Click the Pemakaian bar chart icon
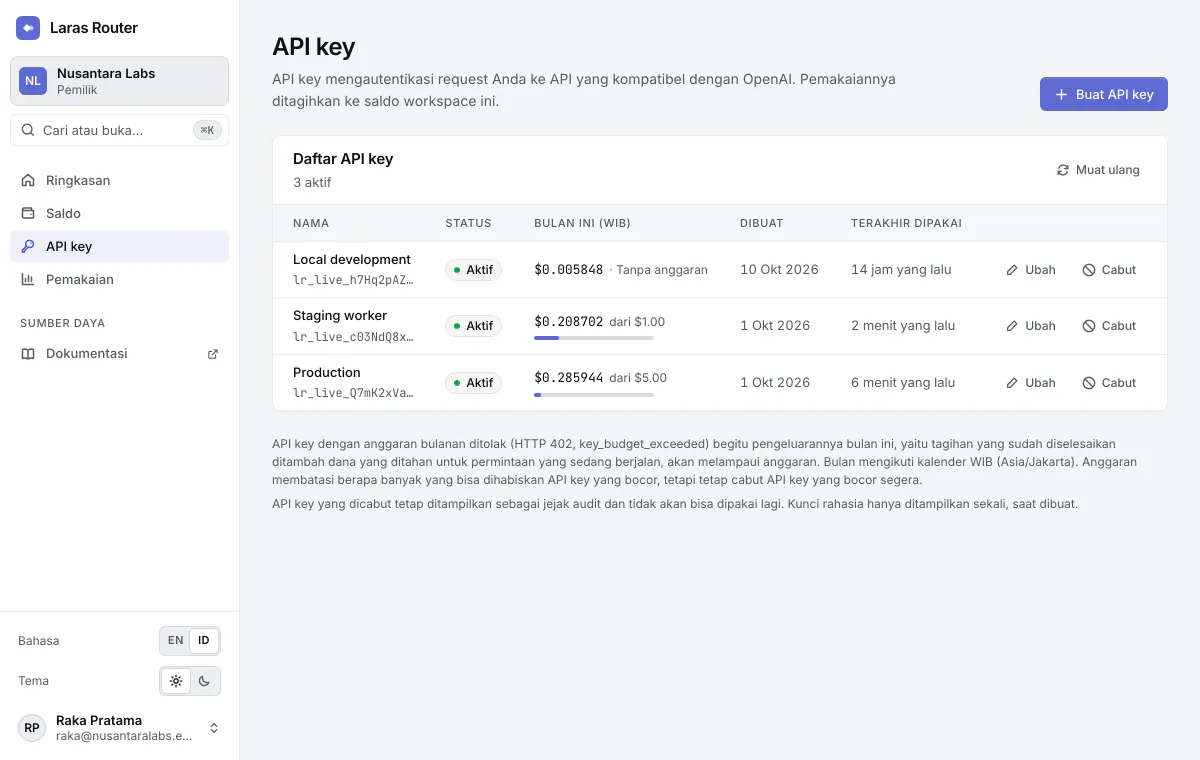1200x760 pixels. pyautogui.click(x=28, y=279)
